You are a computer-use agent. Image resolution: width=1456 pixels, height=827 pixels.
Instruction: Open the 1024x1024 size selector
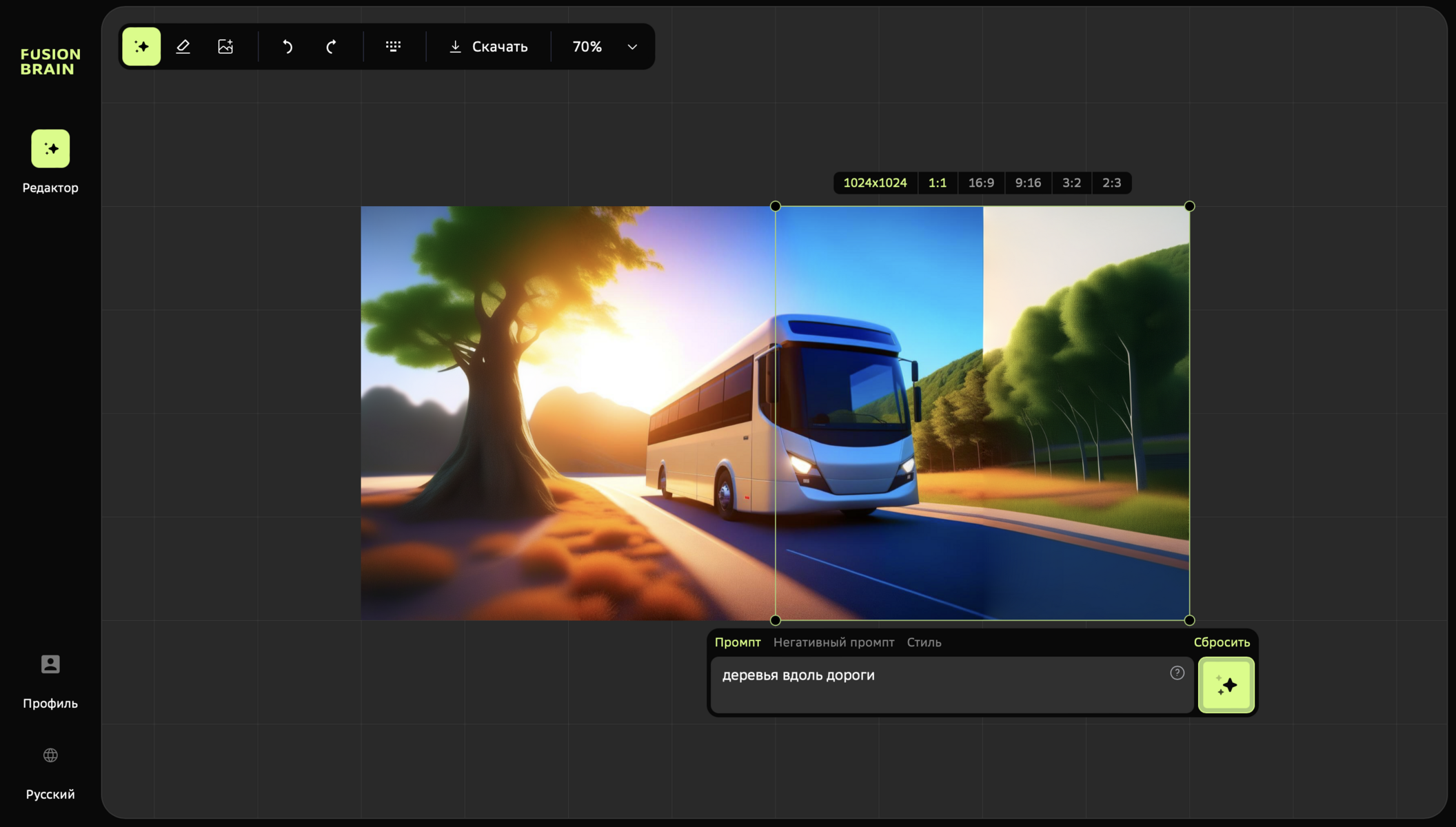[x=875, y=183]
